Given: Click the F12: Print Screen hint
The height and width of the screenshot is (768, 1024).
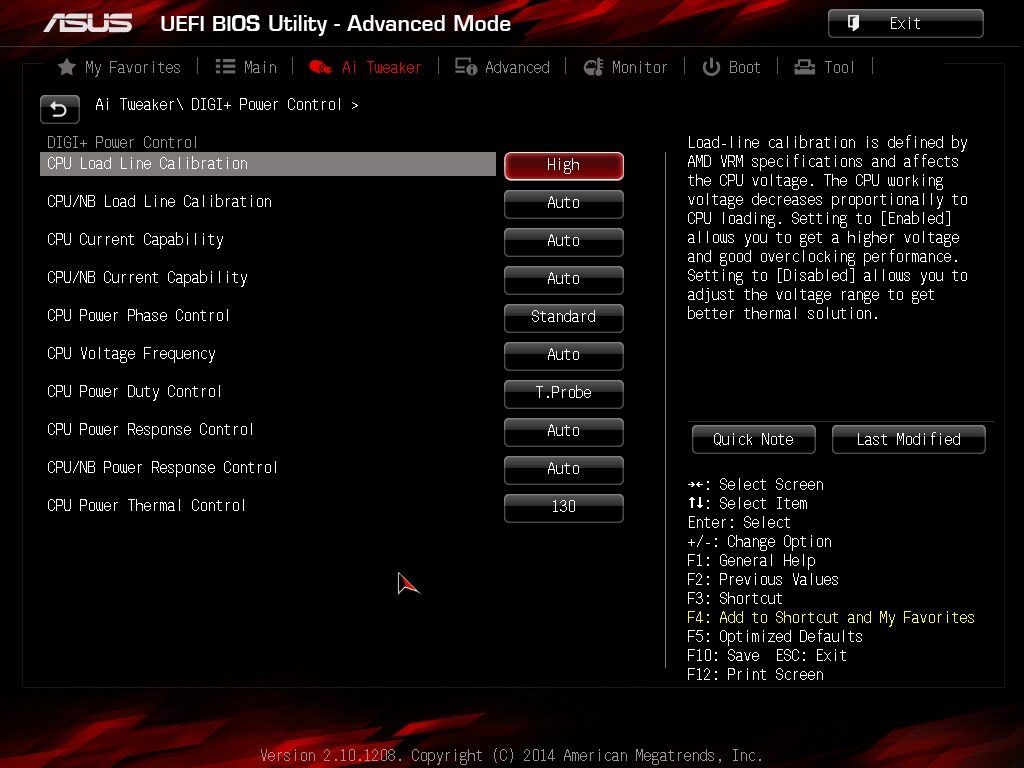Looking at the screenshot, I should click(x=756, y=675).
